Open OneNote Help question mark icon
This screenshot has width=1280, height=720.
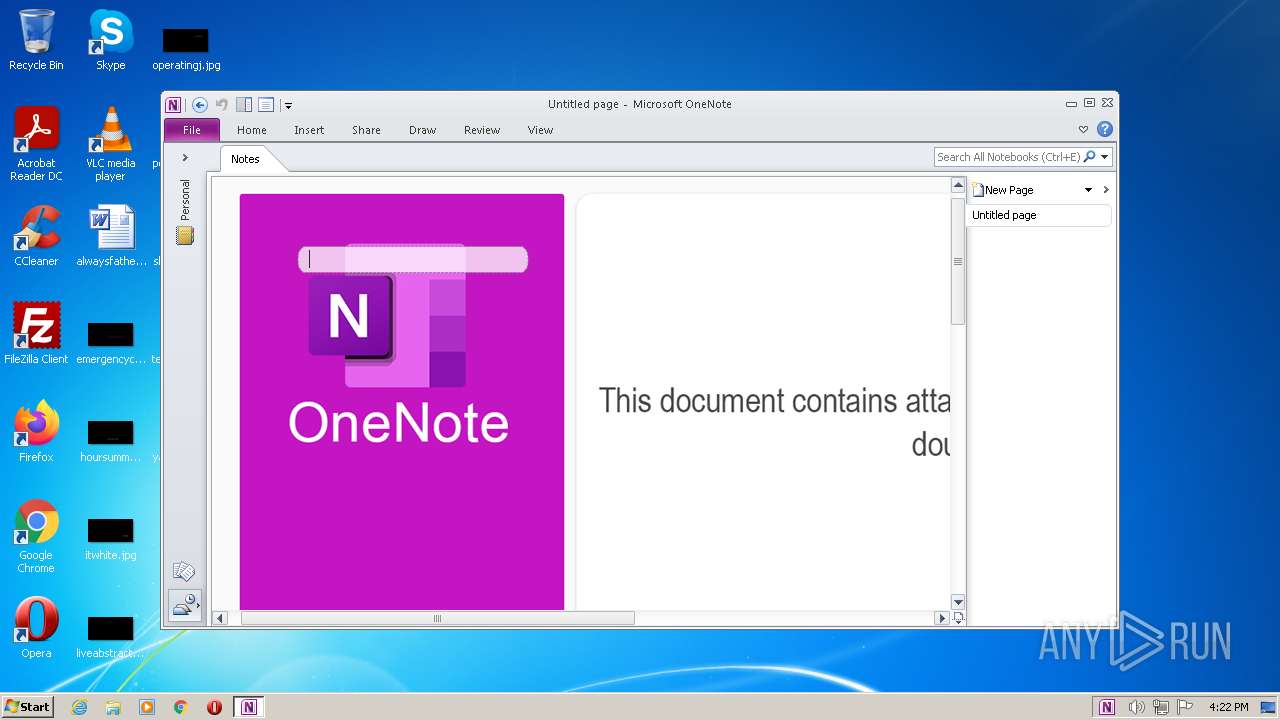pos(1104,129)
